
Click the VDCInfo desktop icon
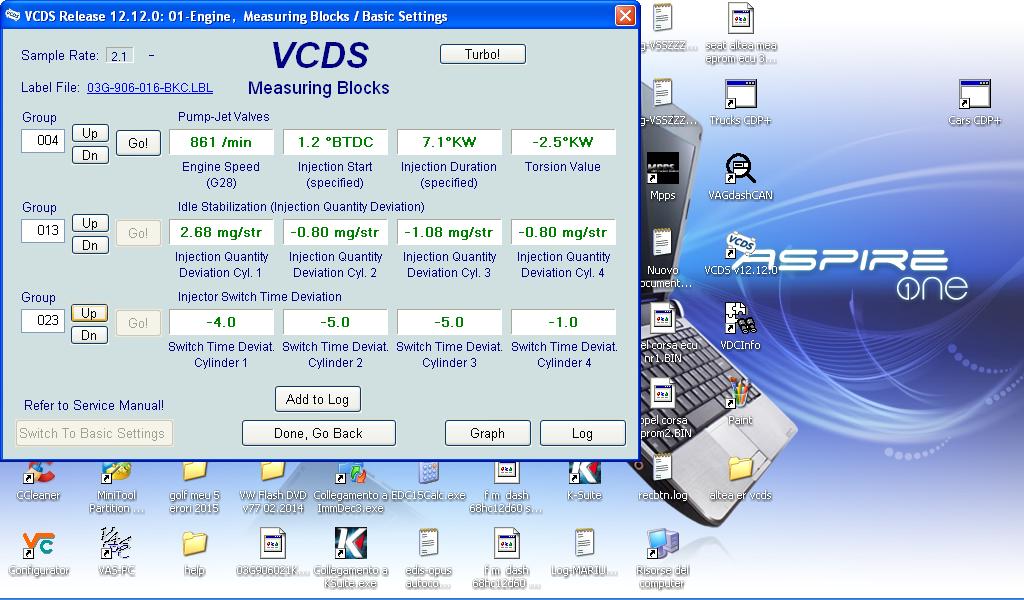pyautogui.click(x=740, y=320)
